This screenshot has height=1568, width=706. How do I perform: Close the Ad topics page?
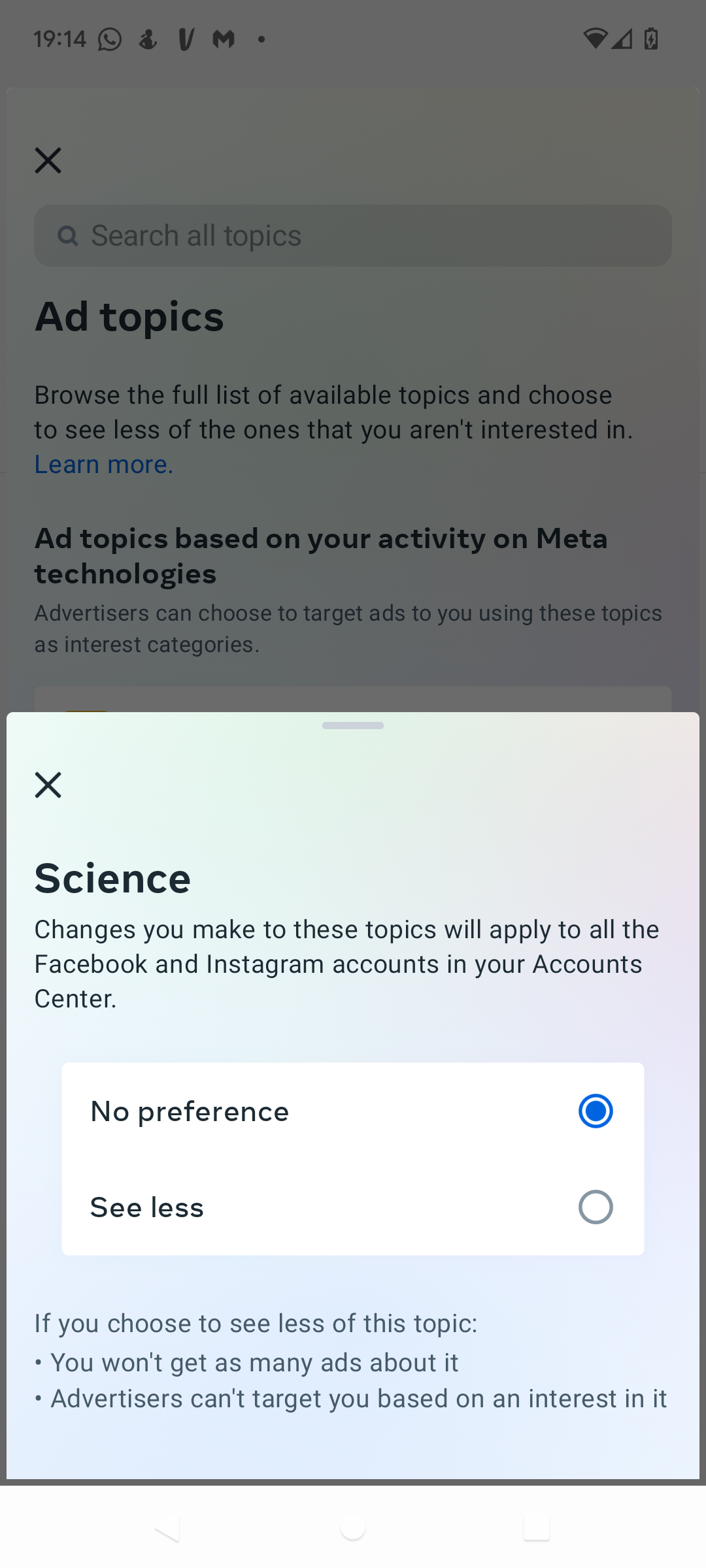pos(48,160)
